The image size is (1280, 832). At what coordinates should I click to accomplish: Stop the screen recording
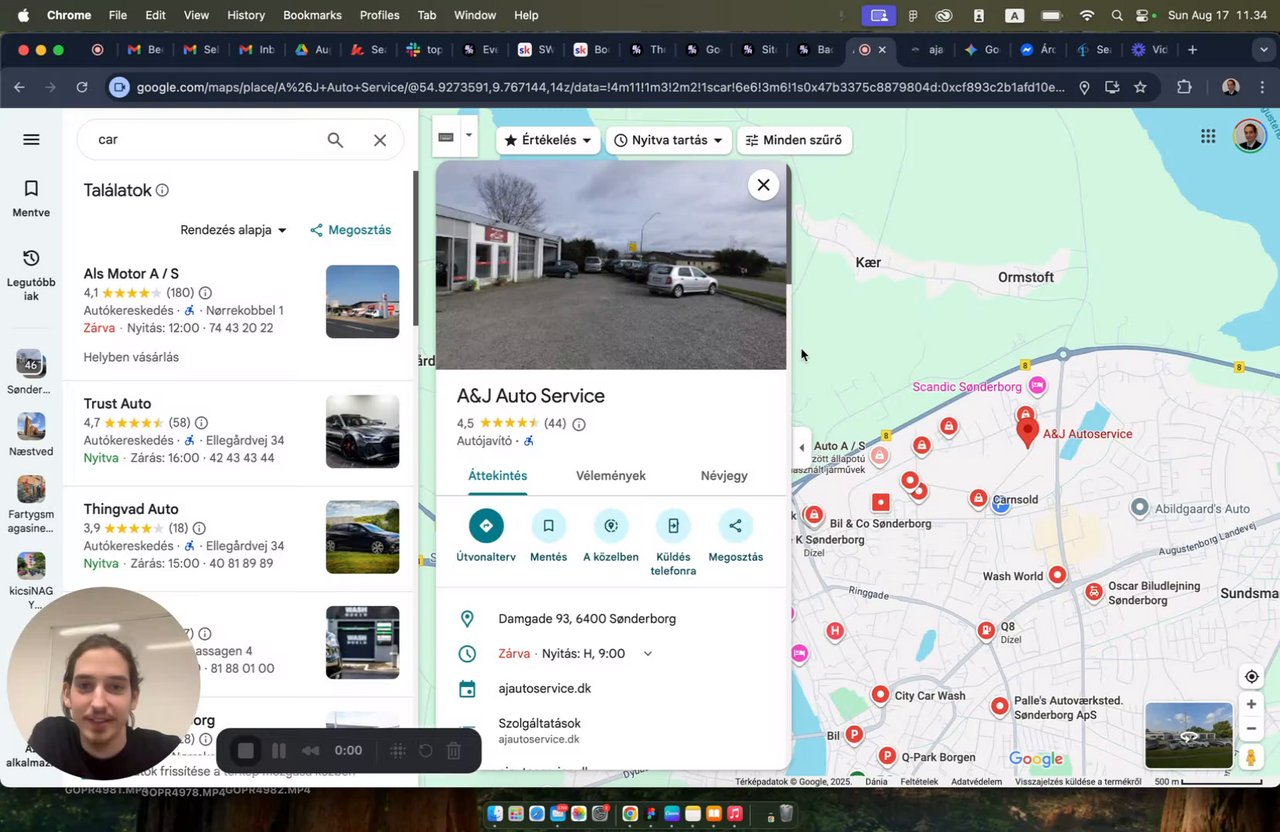[246, 751]
